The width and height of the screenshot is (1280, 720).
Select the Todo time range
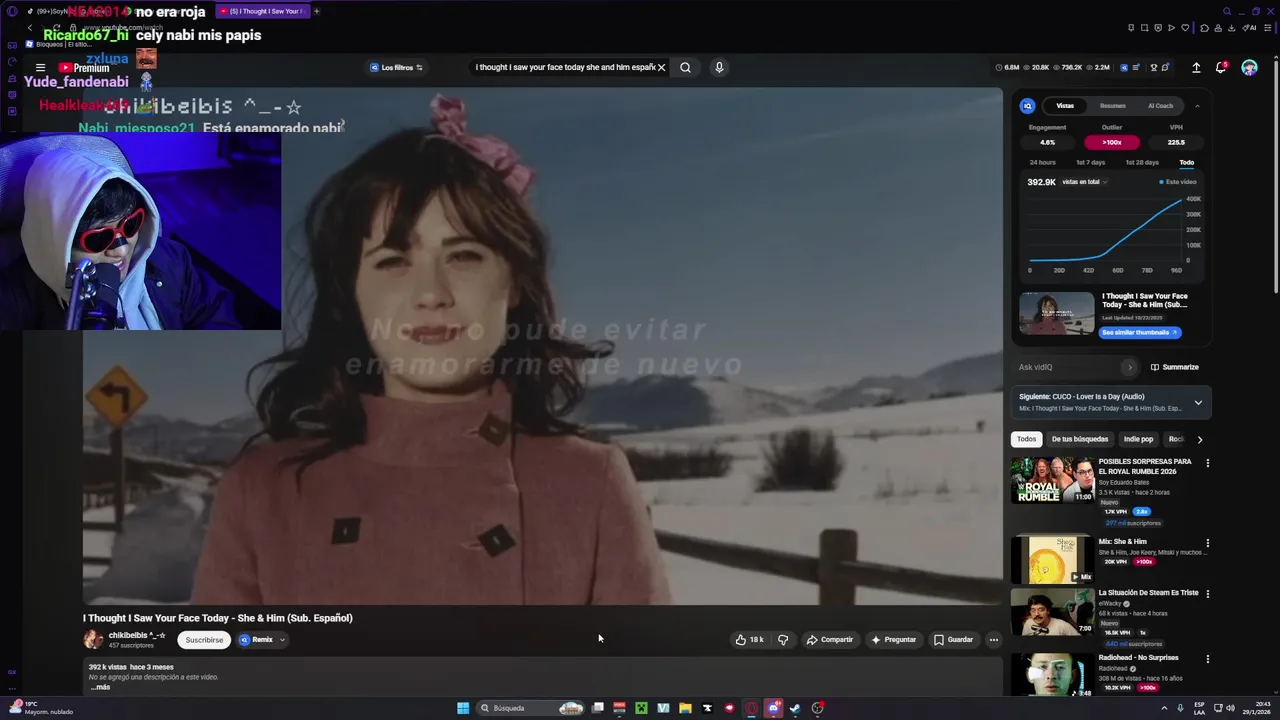(x=1186, y=162)
